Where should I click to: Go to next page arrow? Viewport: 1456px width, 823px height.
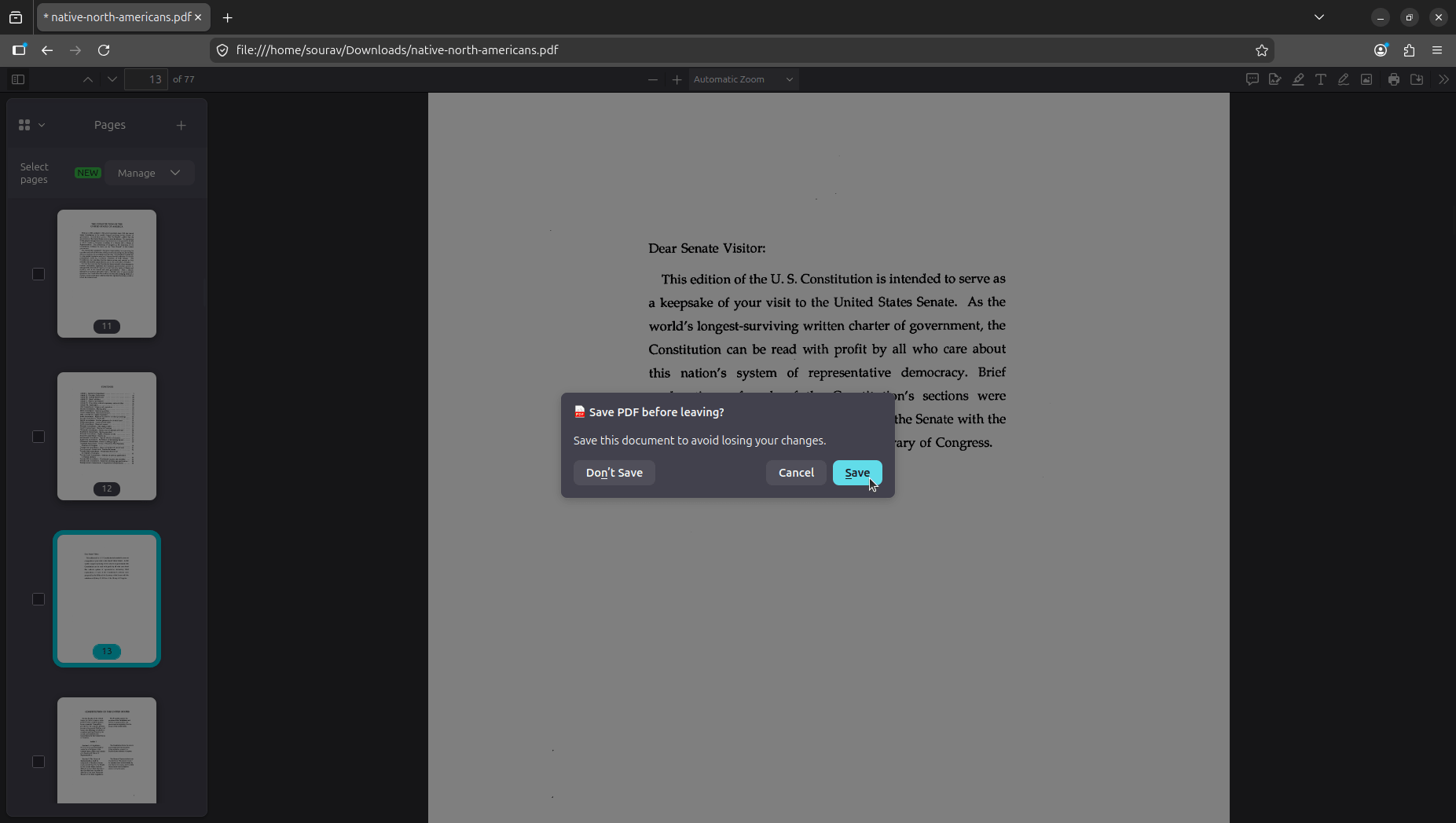pyautogui.click(x=112, y=79)
